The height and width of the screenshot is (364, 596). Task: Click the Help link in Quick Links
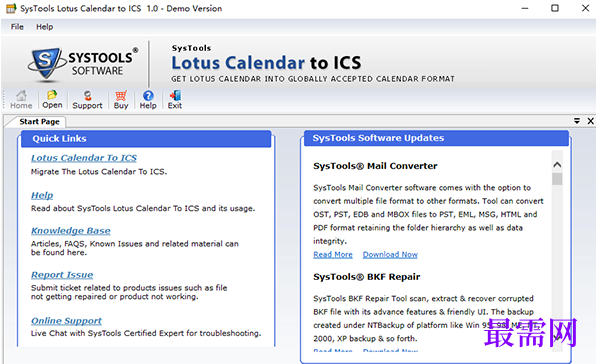tap(42, 195)
